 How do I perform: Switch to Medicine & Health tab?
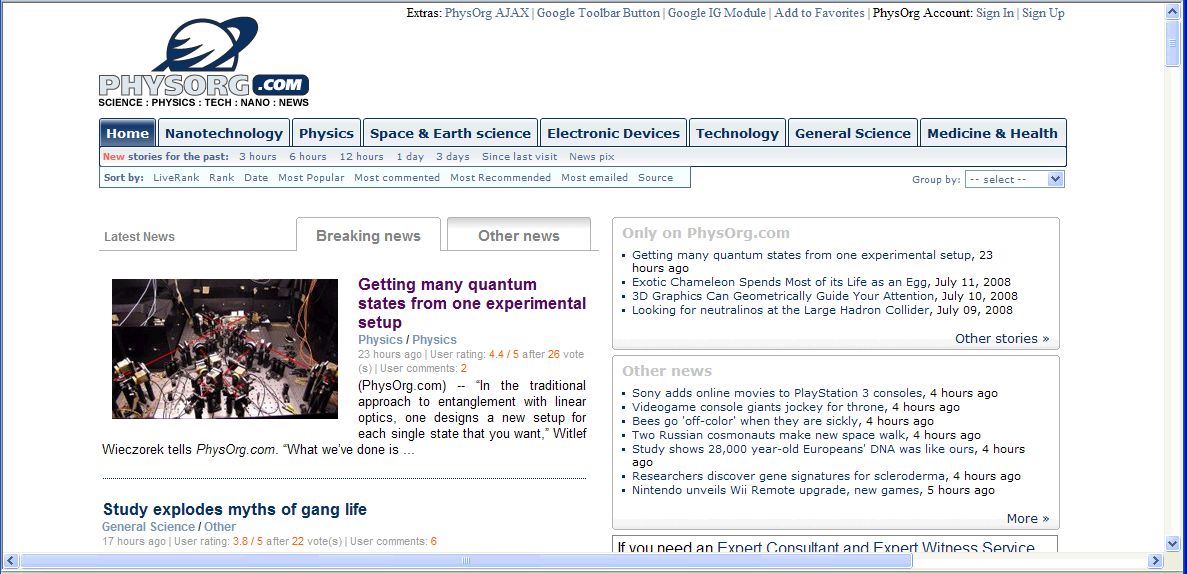(x=992, y=133)
